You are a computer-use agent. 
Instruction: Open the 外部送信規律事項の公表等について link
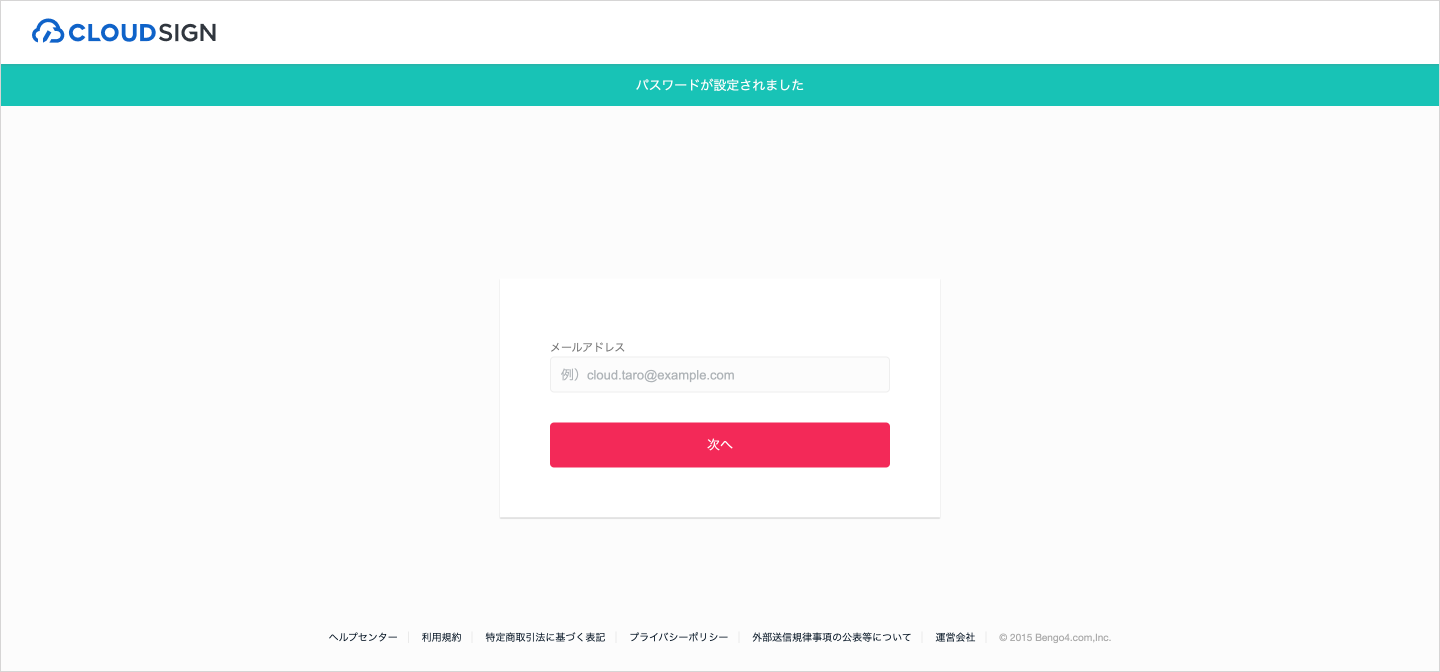pos(831,637)
